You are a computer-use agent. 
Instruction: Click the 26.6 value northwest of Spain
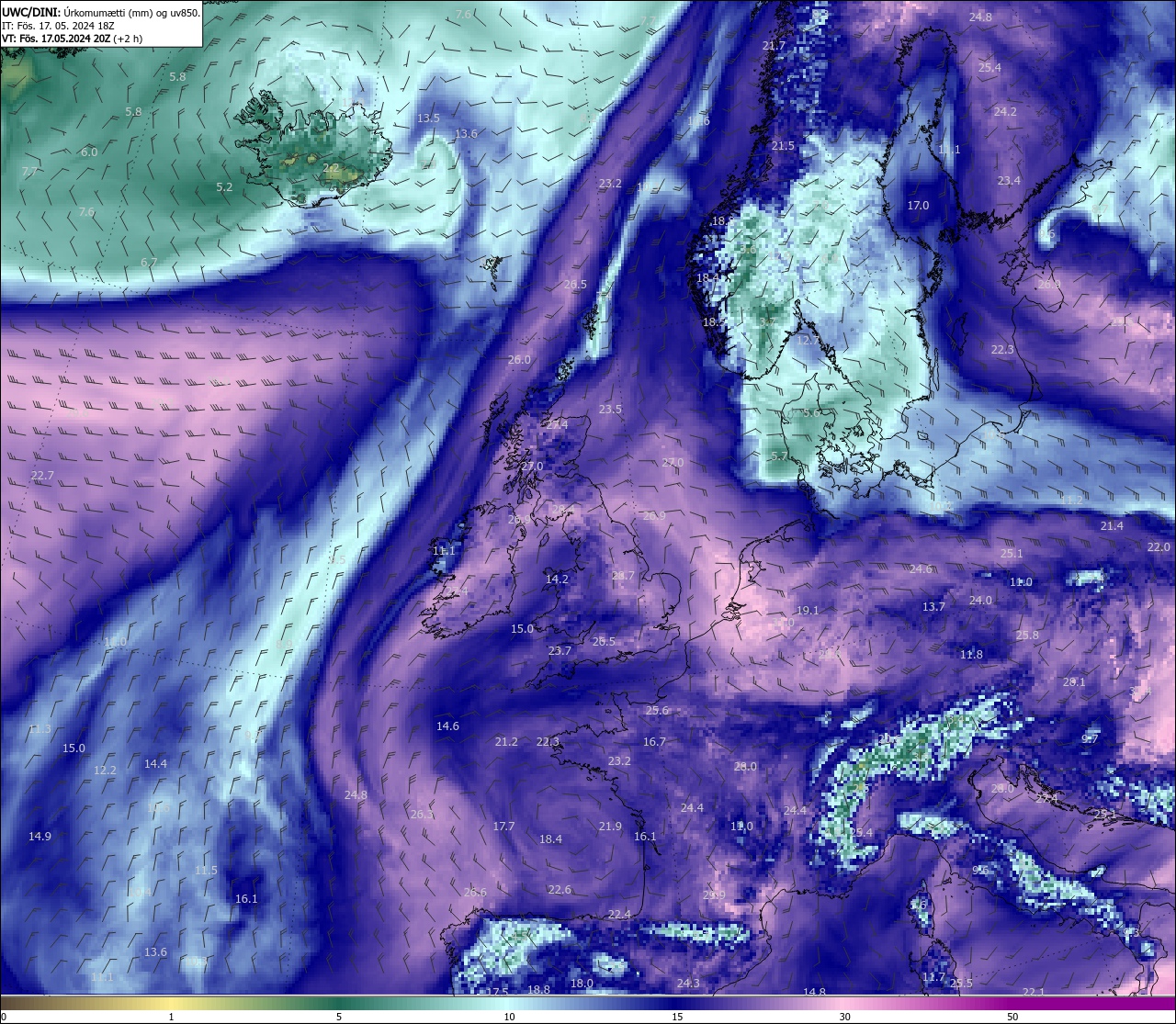pos(475,893)
